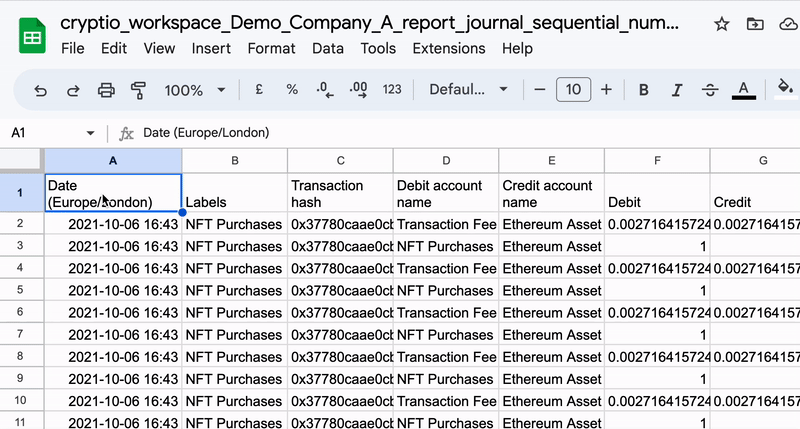800x429 pixels.
Task: Click the formula bar text
Action: coord(206,133)
